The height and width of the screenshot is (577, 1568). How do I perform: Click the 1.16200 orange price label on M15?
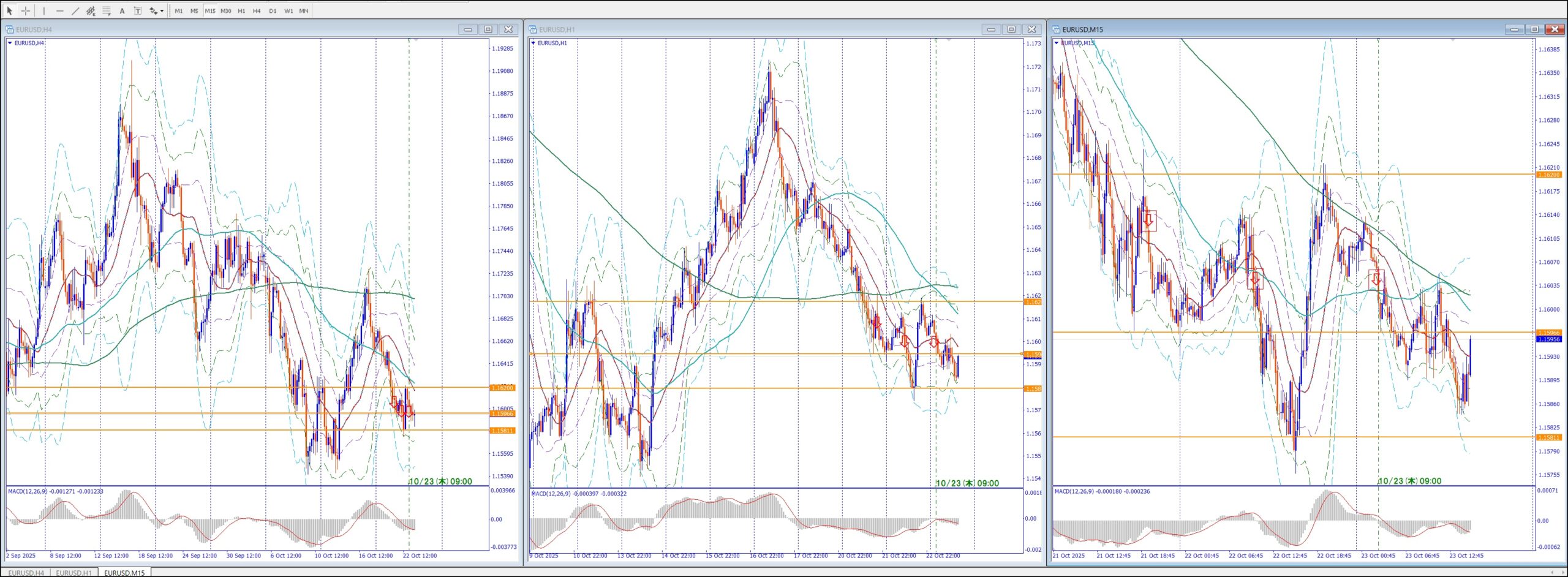[1548, 175]
